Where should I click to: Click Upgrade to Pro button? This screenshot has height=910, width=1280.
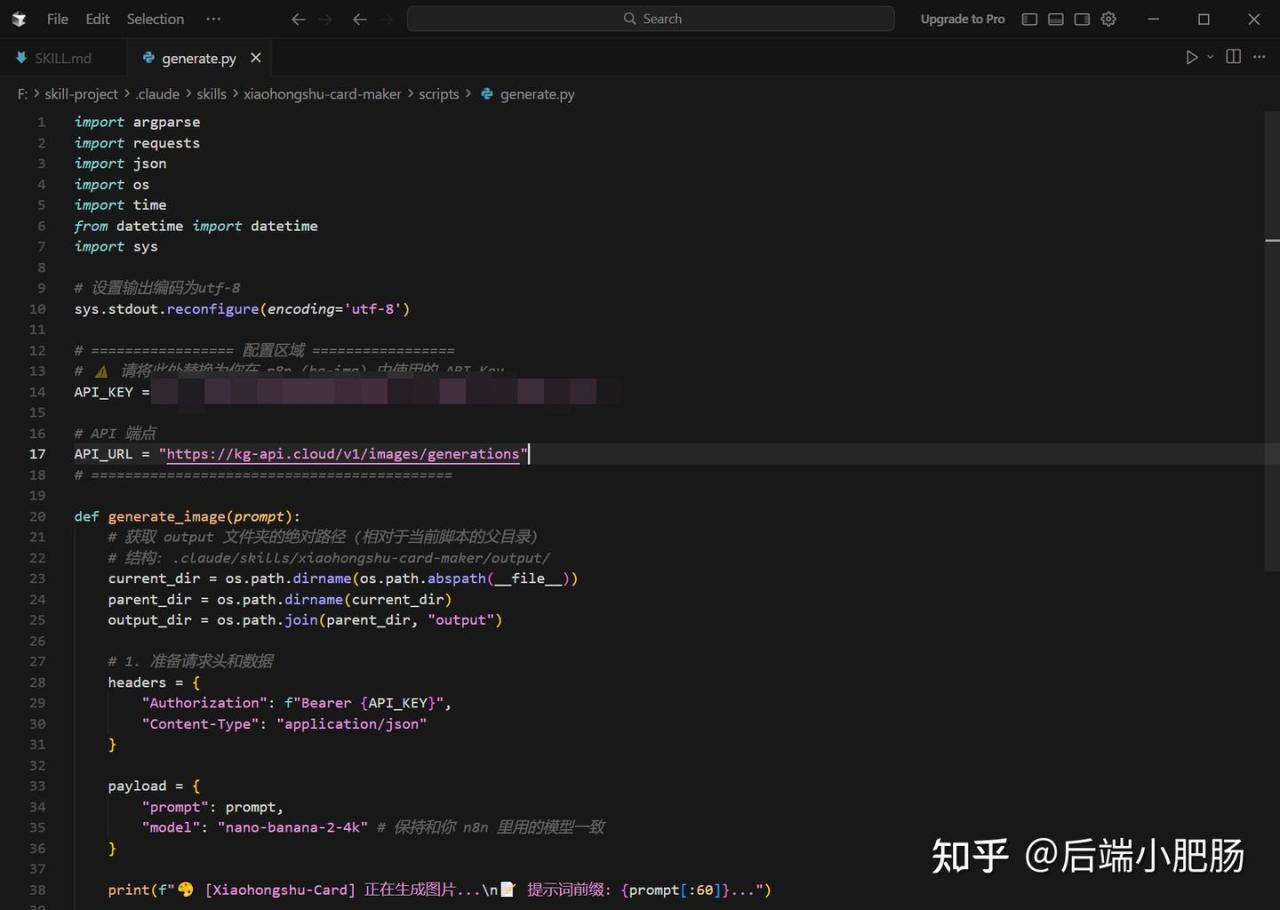click(962, 19)
